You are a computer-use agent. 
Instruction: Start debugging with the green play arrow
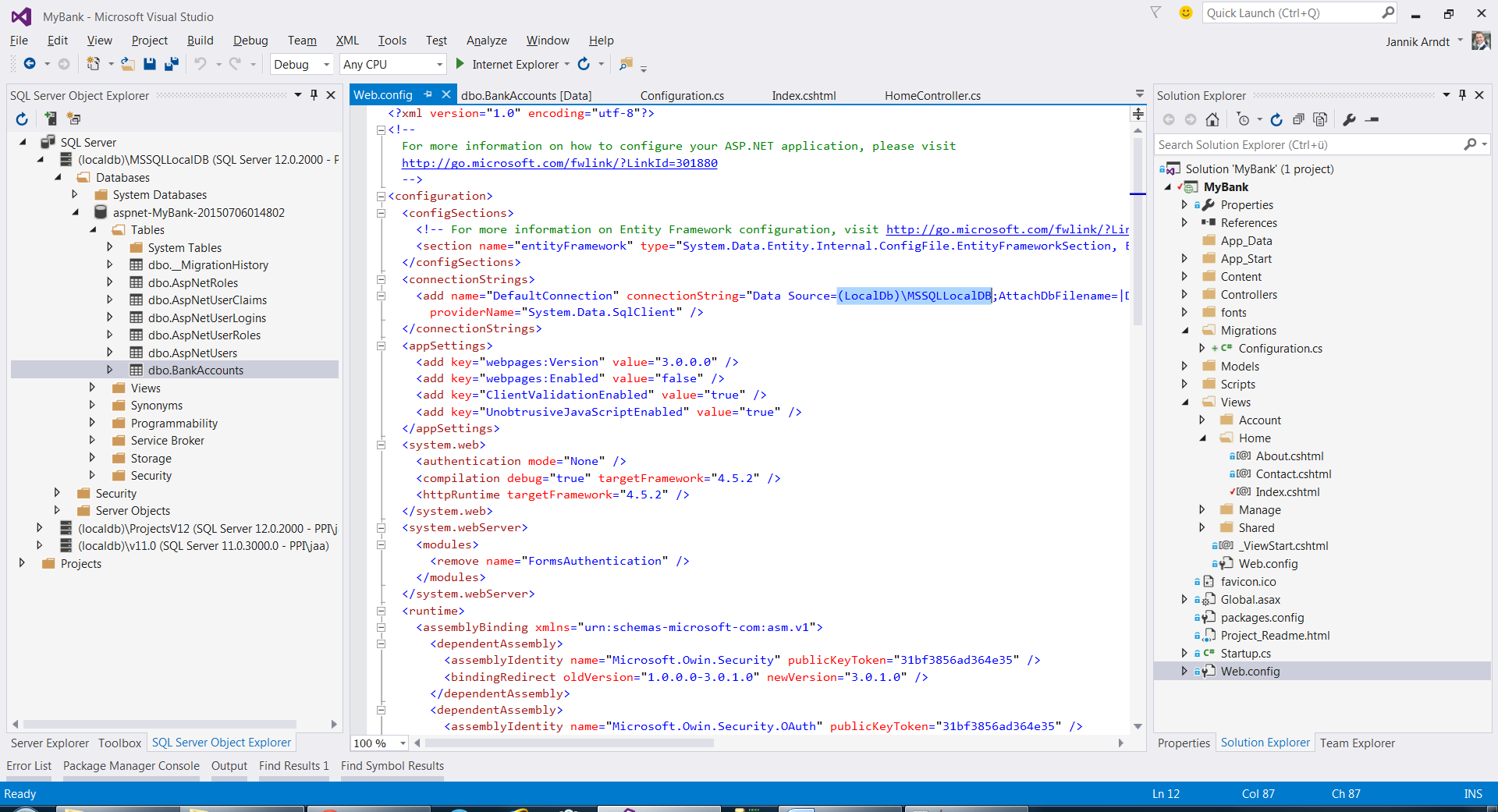(x=460, y=64)
